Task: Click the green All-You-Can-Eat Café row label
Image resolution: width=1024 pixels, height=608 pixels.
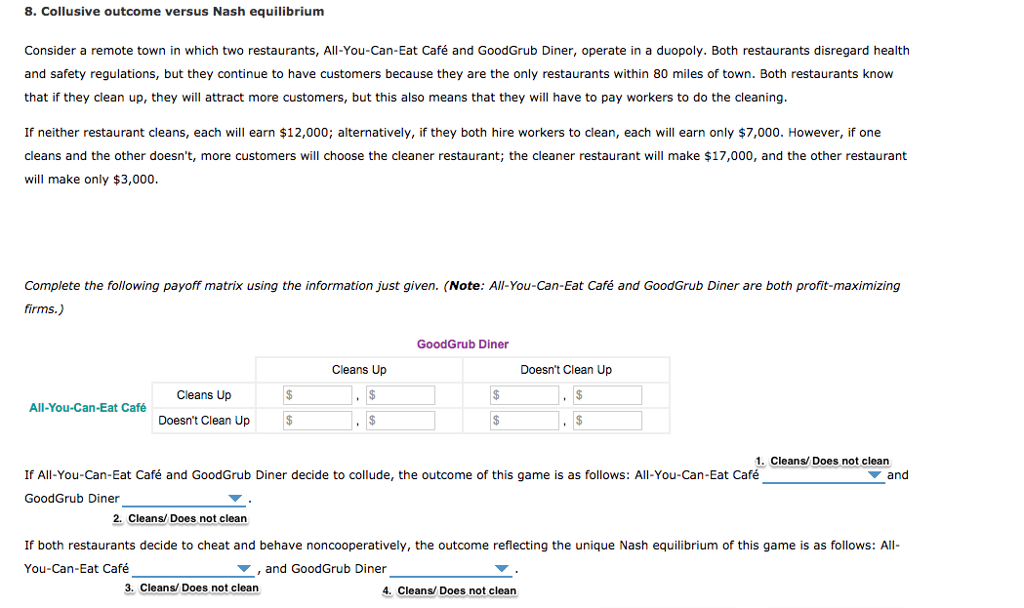Action: 88,408
